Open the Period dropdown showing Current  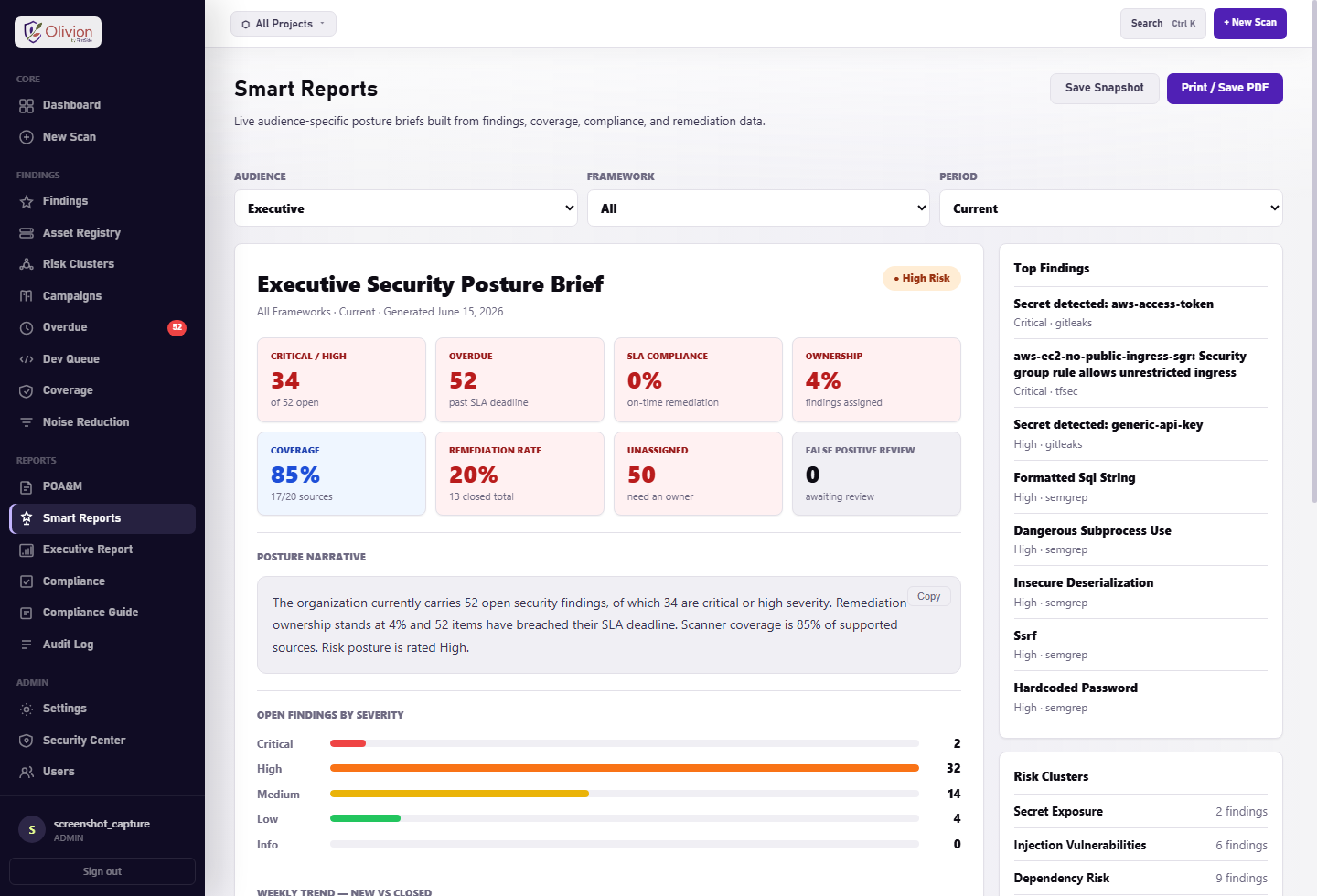click(x=1111, y=208)
